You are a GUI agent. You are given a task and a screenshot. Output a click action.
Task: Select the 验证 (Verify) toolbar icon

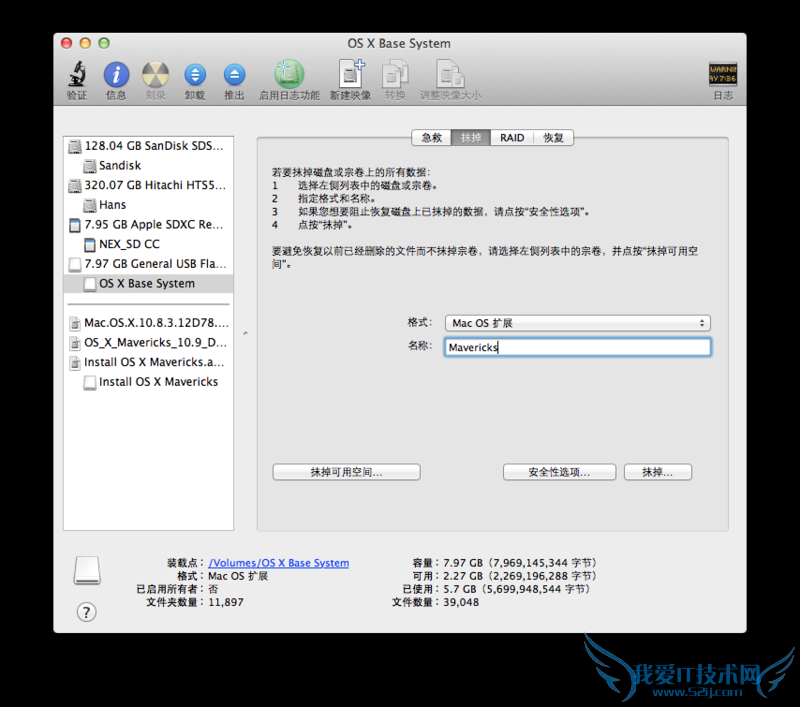(76, 75)
